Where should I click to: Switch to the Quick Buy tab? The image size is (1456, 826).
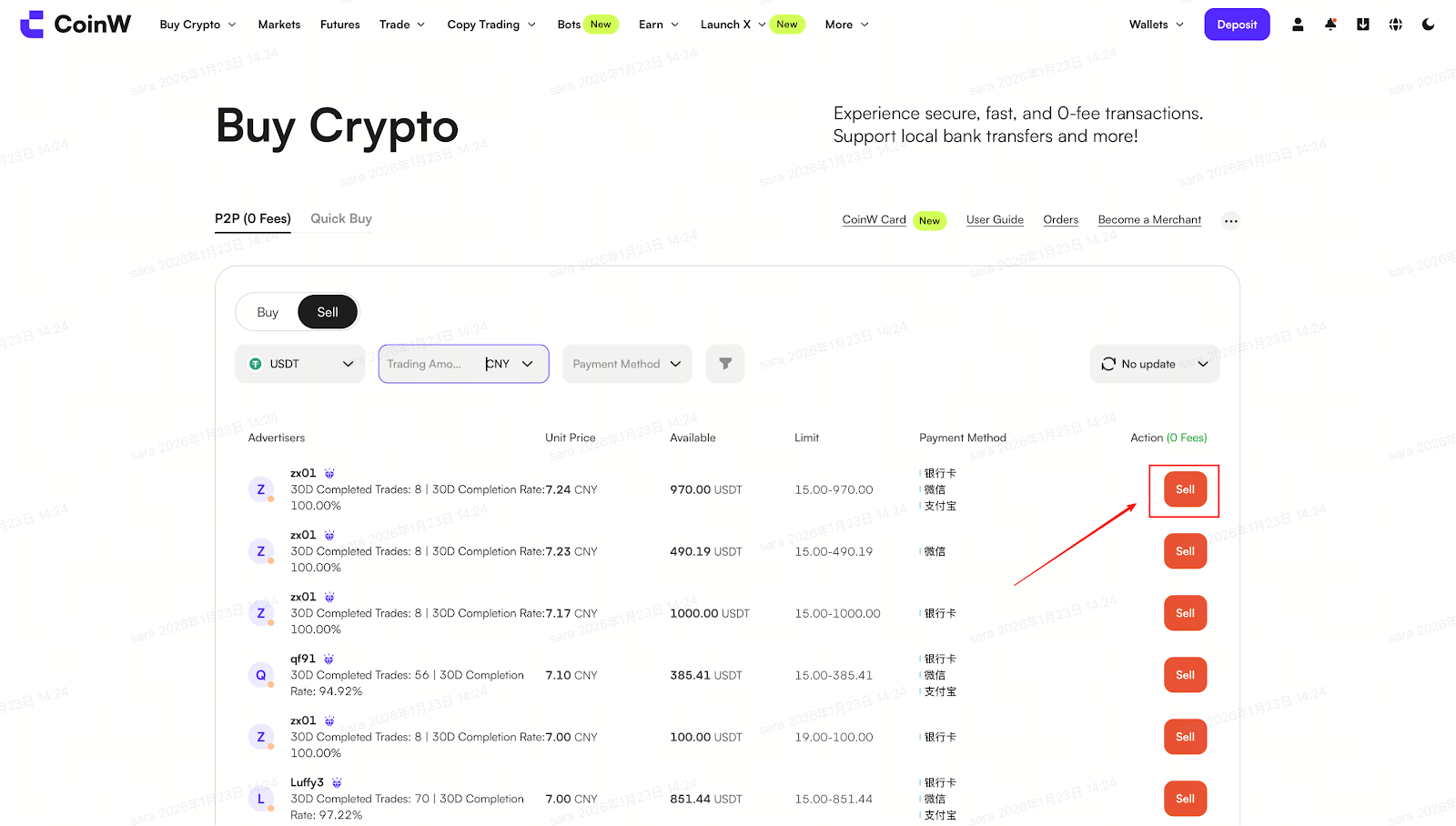(x=341, y=219)
